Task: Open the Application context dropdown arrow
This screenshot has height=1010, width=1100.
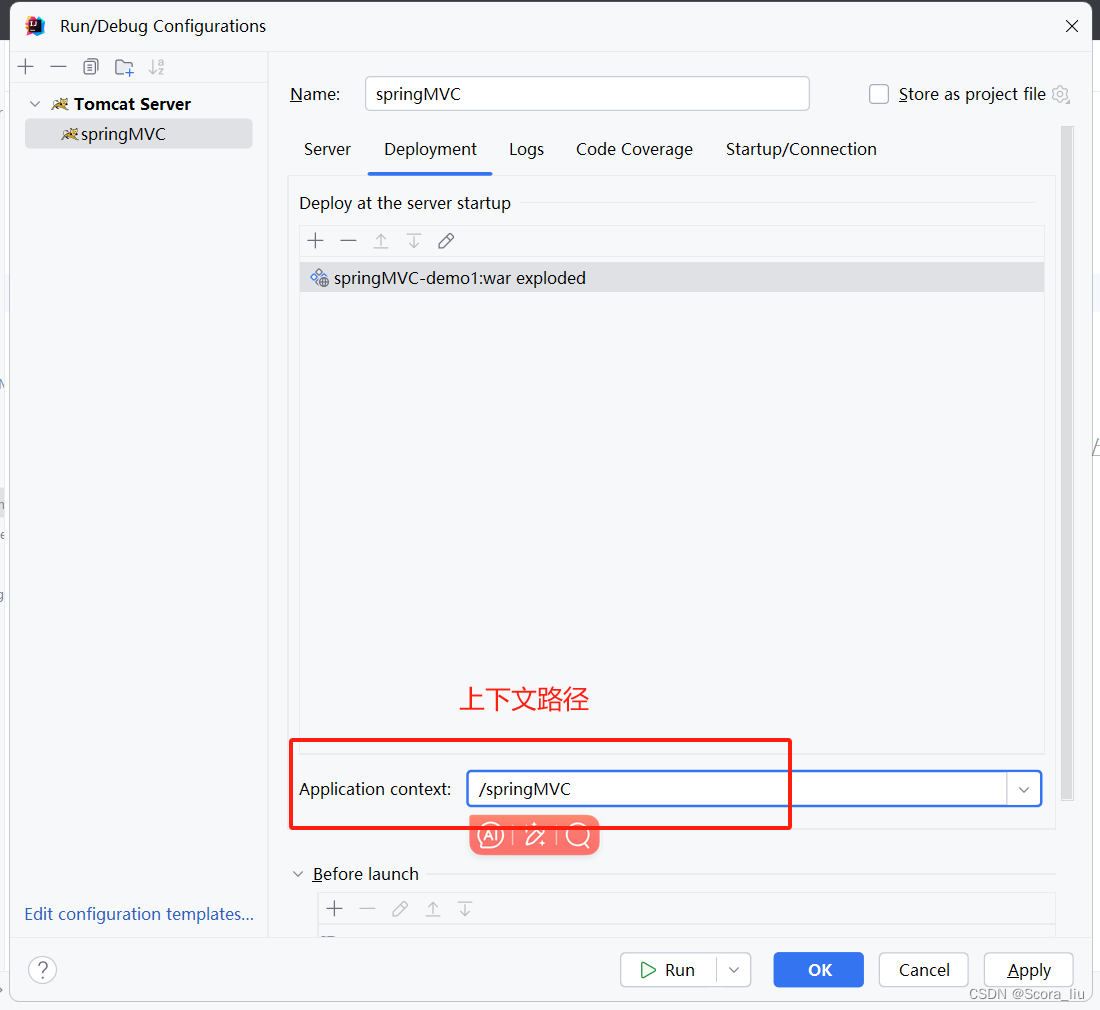Action: [1024, 789]
